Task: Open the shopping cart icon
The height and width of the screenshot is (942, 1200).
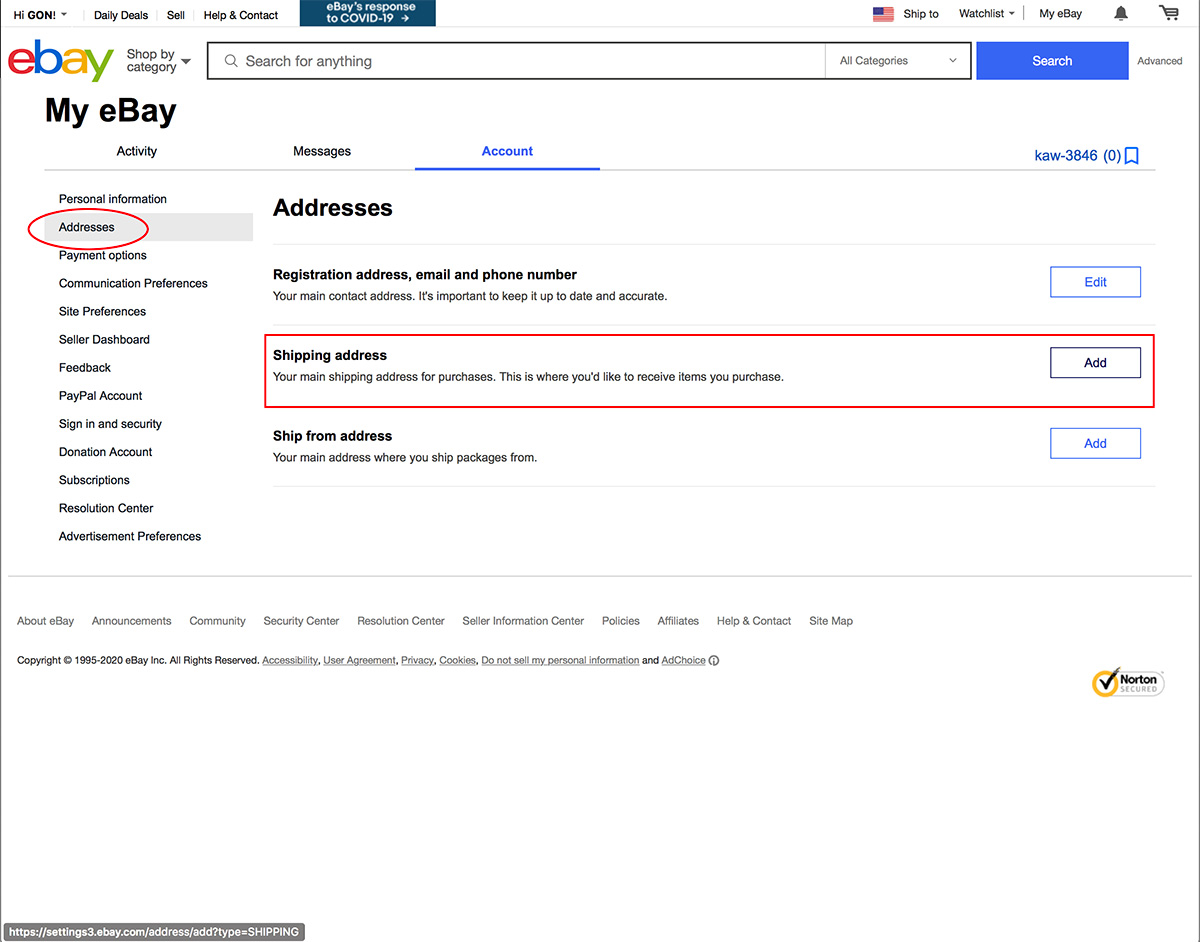Action: coord(1168,13)
